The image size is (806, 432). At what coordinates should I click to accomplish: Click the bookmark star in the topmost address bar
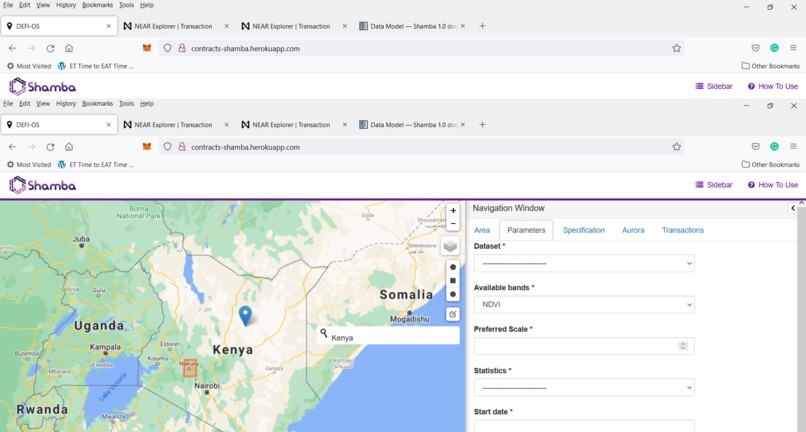676,48
